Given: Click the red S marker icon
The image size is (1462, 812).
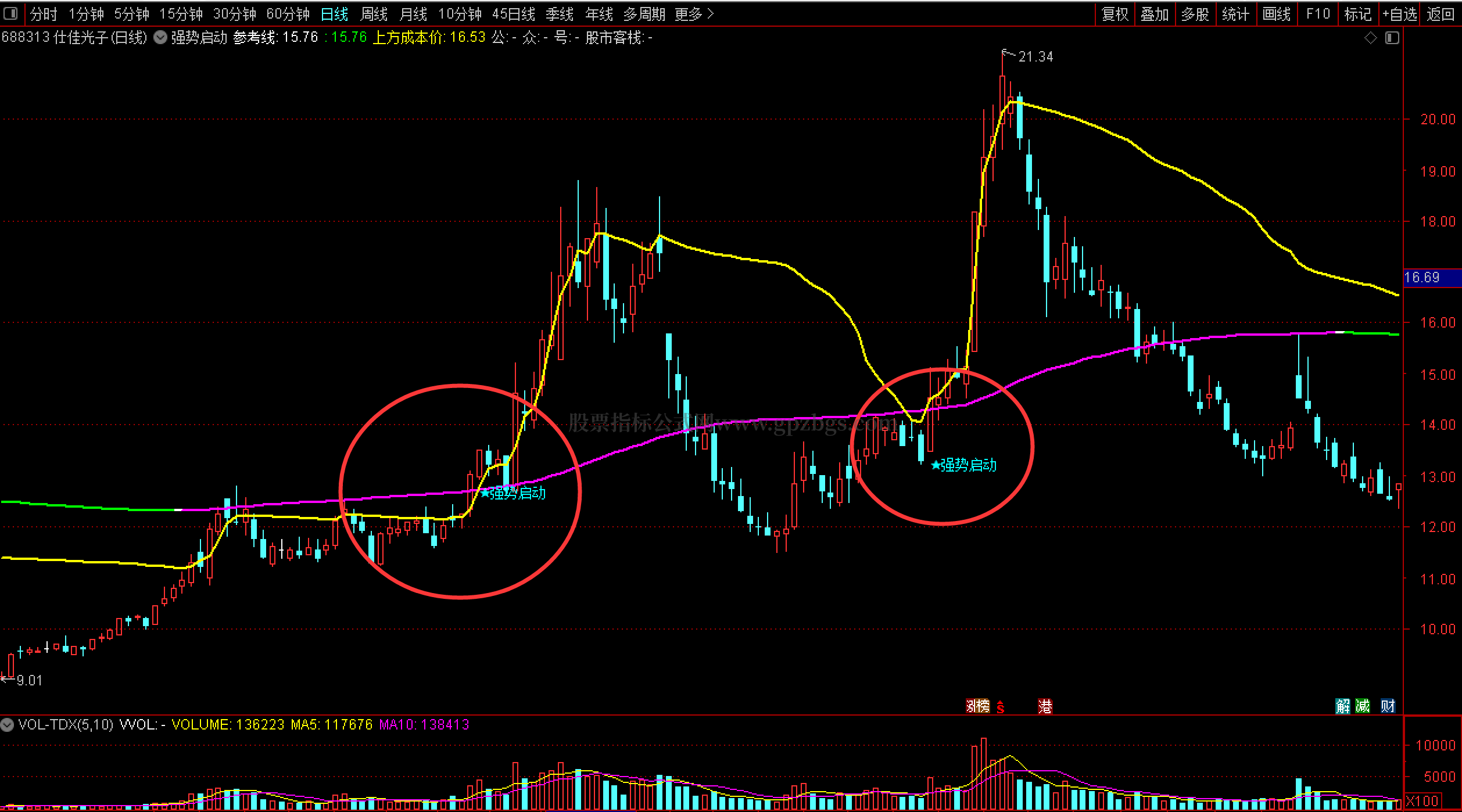Looking at the screenshot, I should click(1000, 707).
